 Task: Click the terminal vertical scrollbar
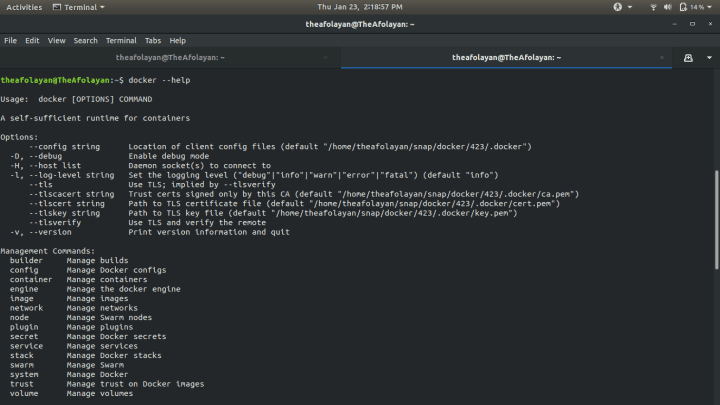[x=715, y=220]
